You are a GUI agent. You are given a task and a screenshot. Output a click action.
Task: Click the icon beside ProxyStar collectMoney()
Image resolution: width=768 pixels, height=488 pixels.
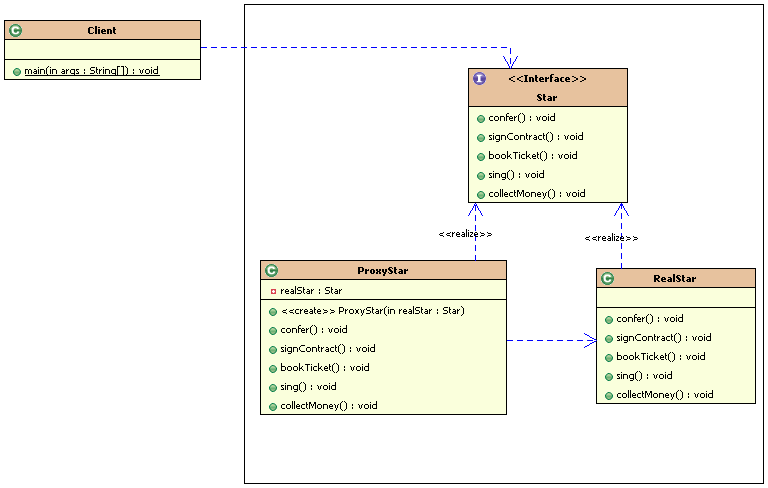point(273,407)
